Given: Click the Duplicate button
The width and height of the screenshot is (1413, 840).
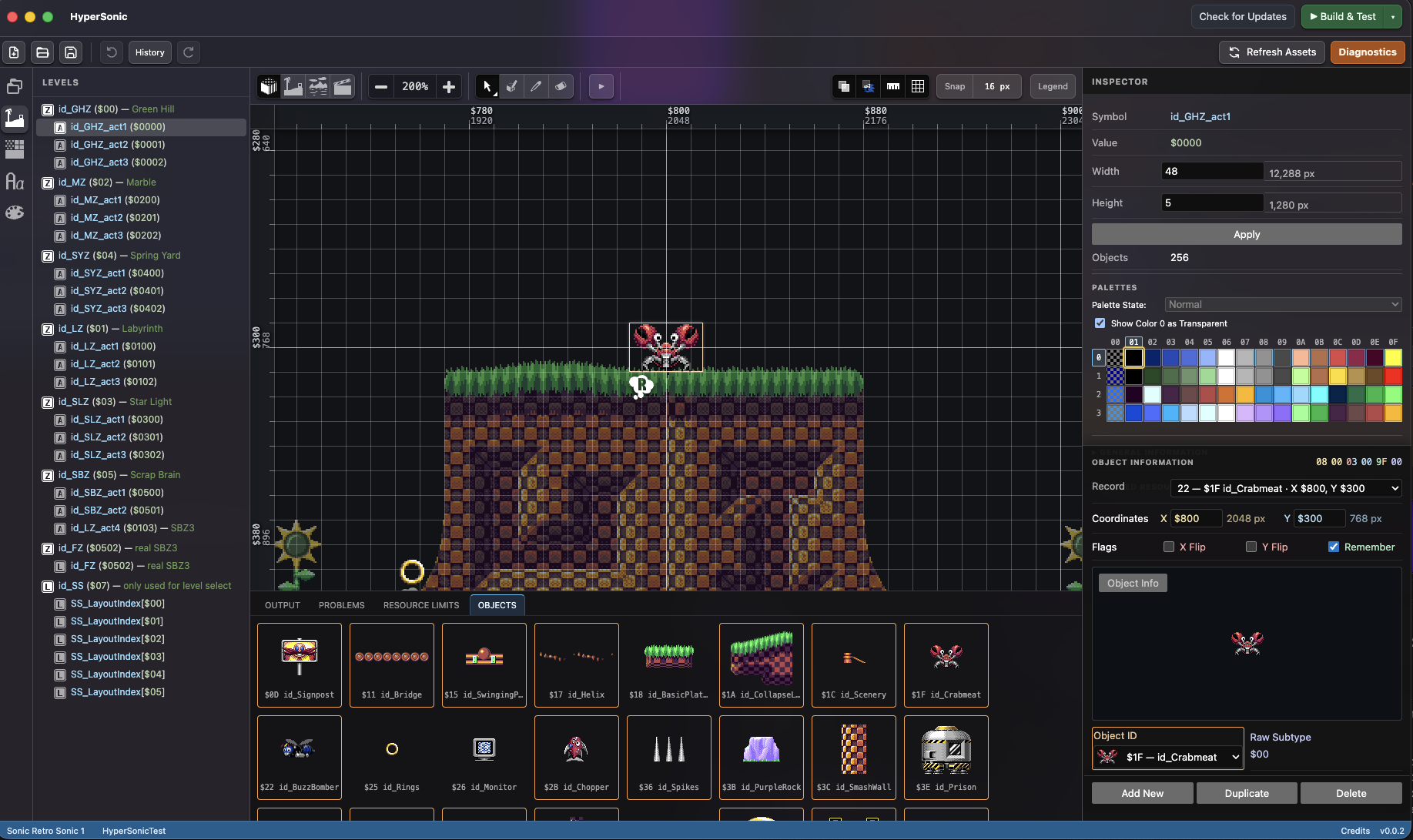Looking at the screenshot, I should coord(1247,793).
